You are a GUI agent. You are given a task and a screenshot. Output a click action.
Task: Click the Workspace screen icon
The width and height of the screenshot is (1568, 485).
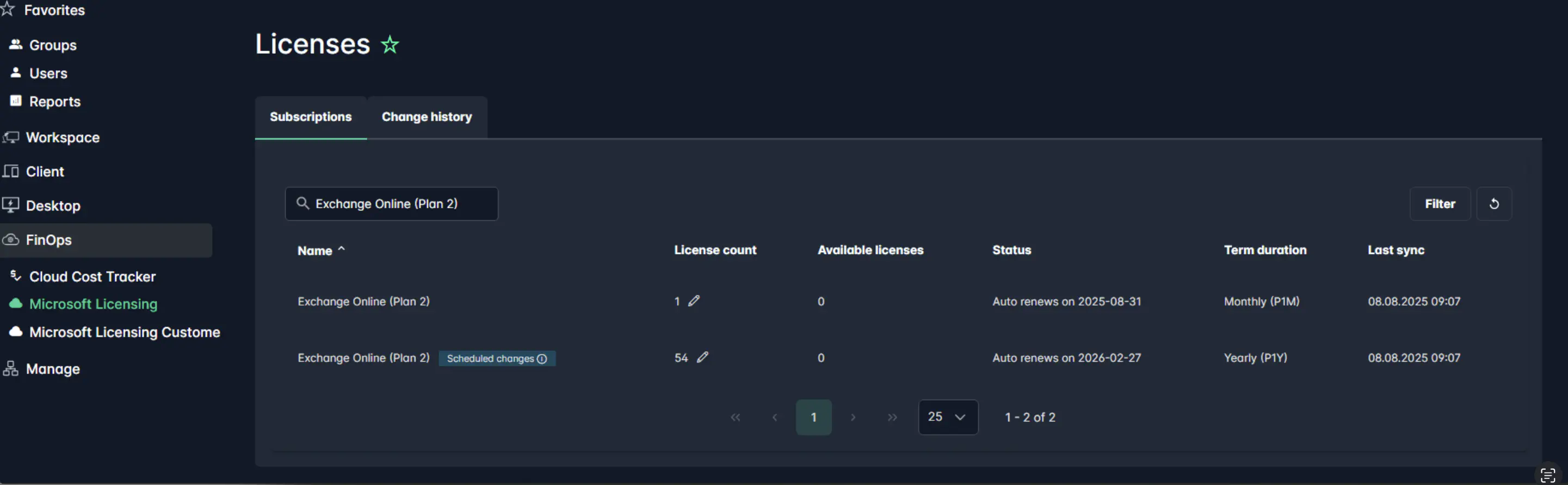click(10, 137)
